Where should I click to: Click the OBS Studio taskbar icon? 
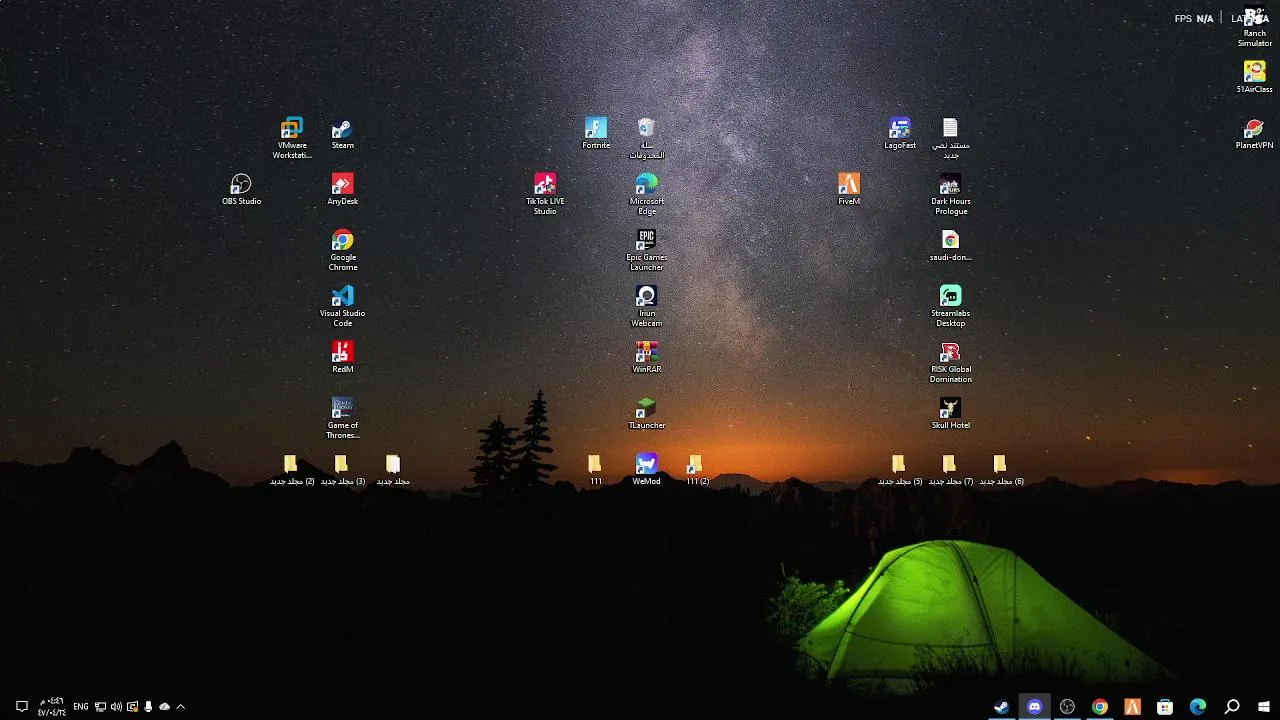tap(1067, 707)
